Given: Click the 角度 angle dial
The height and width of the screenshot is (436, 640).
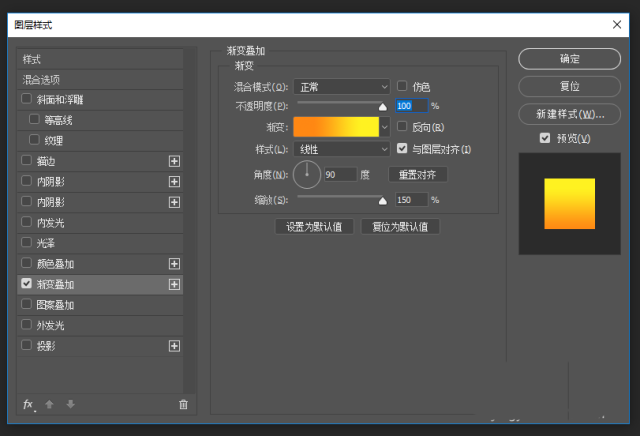Looking at the screenshot, I should 307,175.
